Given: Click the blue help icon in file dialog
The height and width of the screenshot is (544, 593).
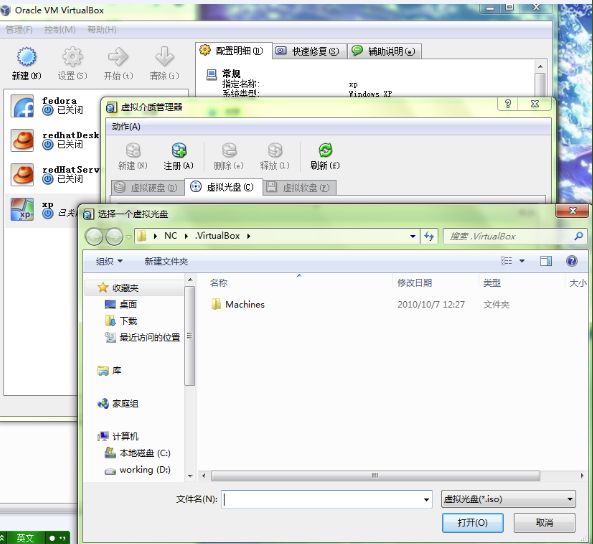Looking at the screenshot, I should pyautogui.click(x=572, y=261).
